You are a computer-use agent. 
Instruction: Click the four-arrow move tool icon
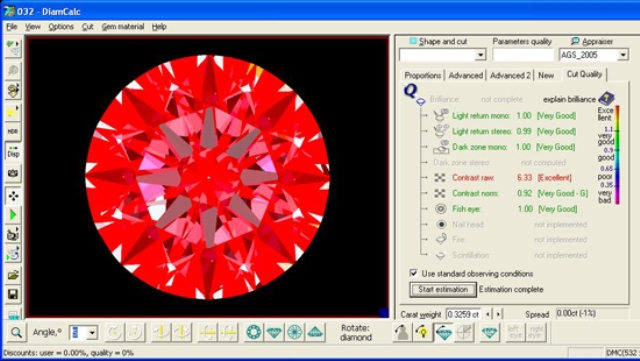pyautogui.click(x=13, y=196)
